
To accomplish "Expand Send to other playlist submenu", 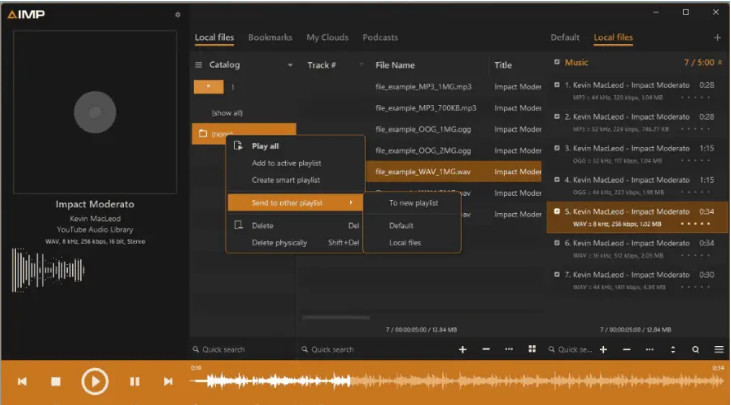I will (x=296, y=203).
